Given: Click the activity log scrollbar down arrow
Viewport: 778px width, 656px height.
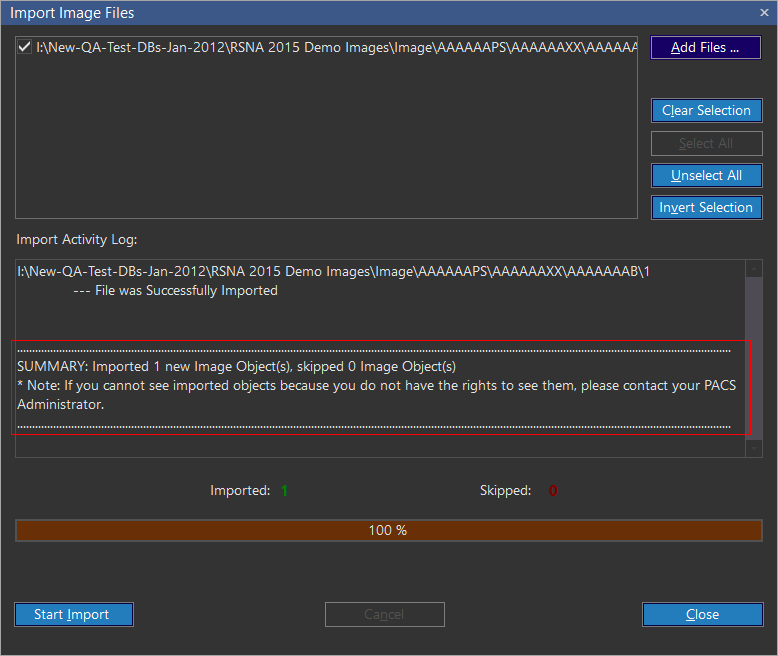Looking at the screenshot, I should point(755,449).
